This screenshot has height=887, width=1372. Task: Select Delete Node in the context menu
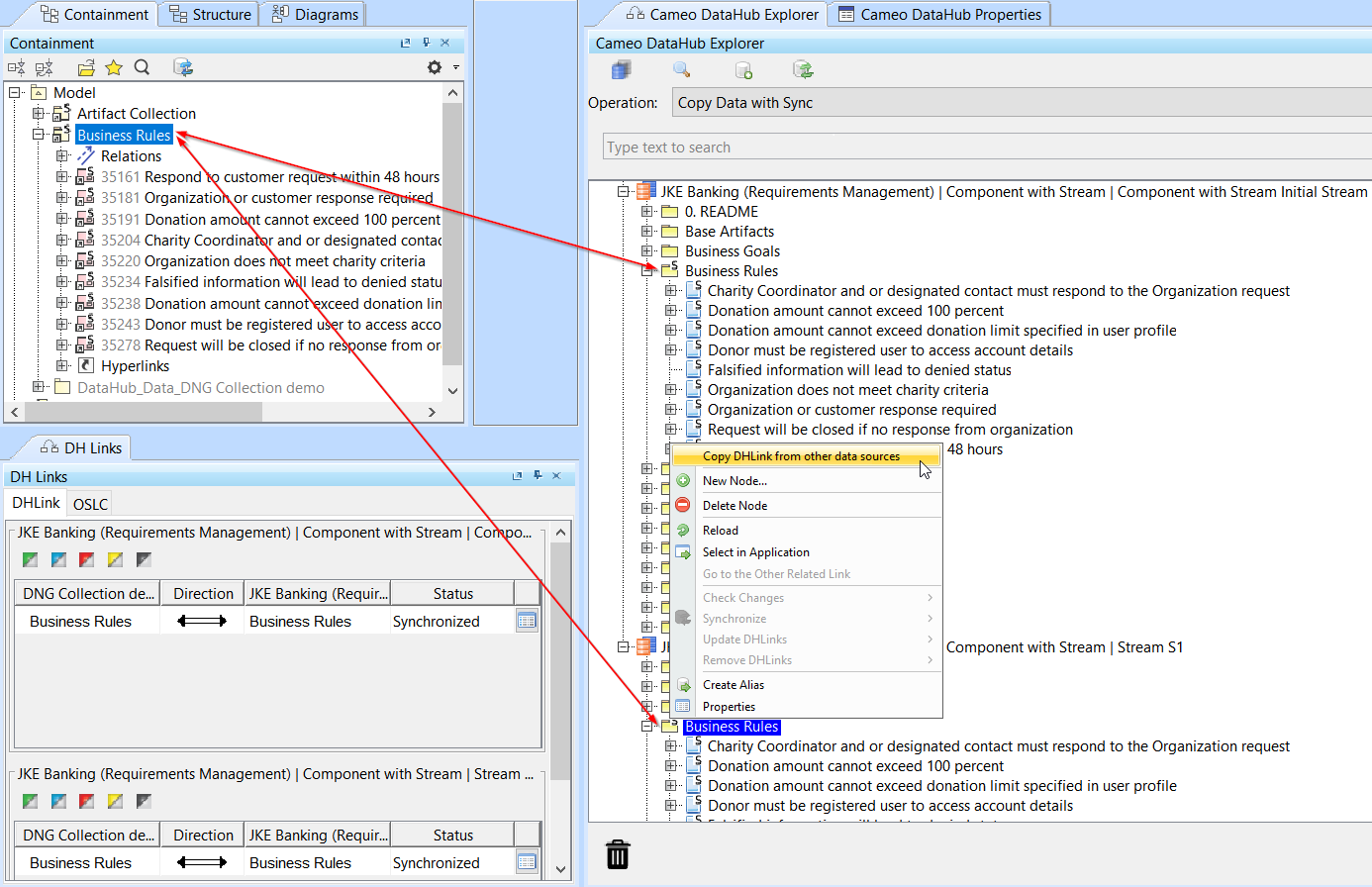click(735, 506)
